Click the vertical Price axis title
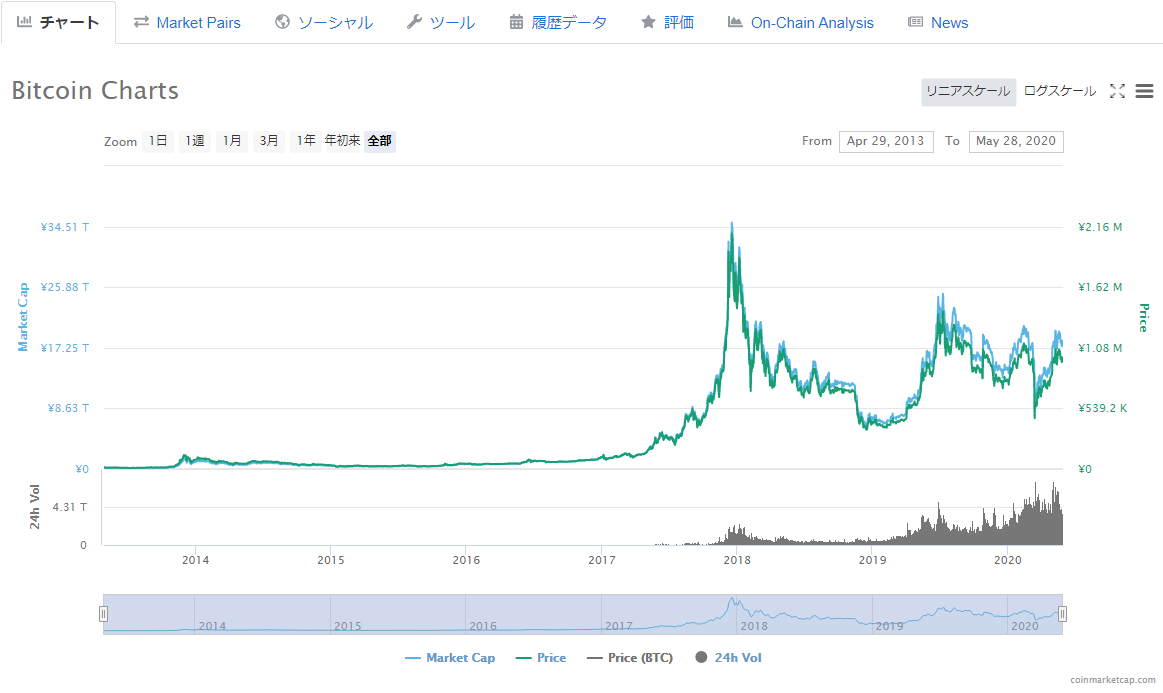1163x693 pixels. 1144,318
